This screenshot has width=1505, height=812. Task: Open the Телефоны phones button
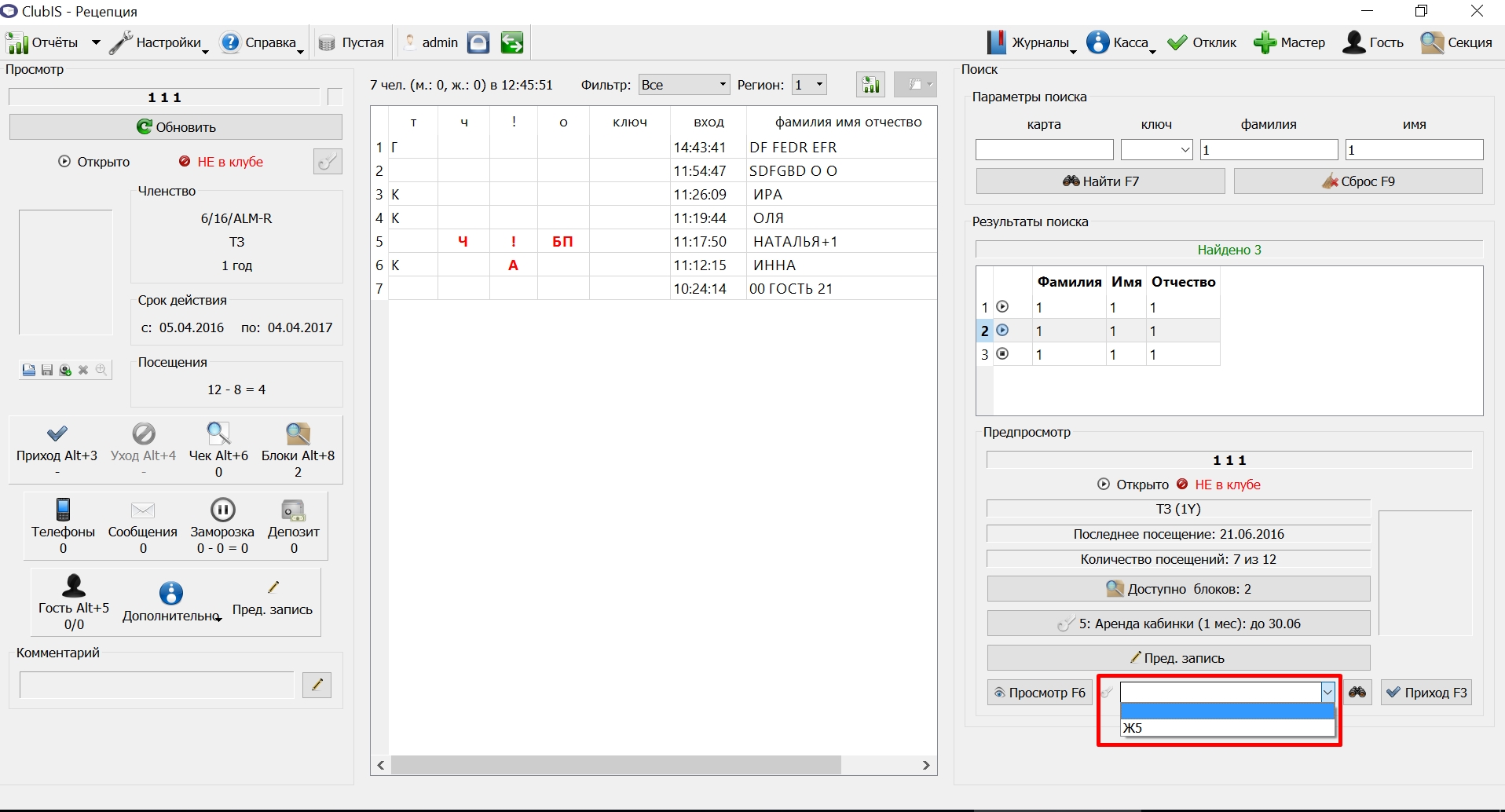(x=64, y=526)
